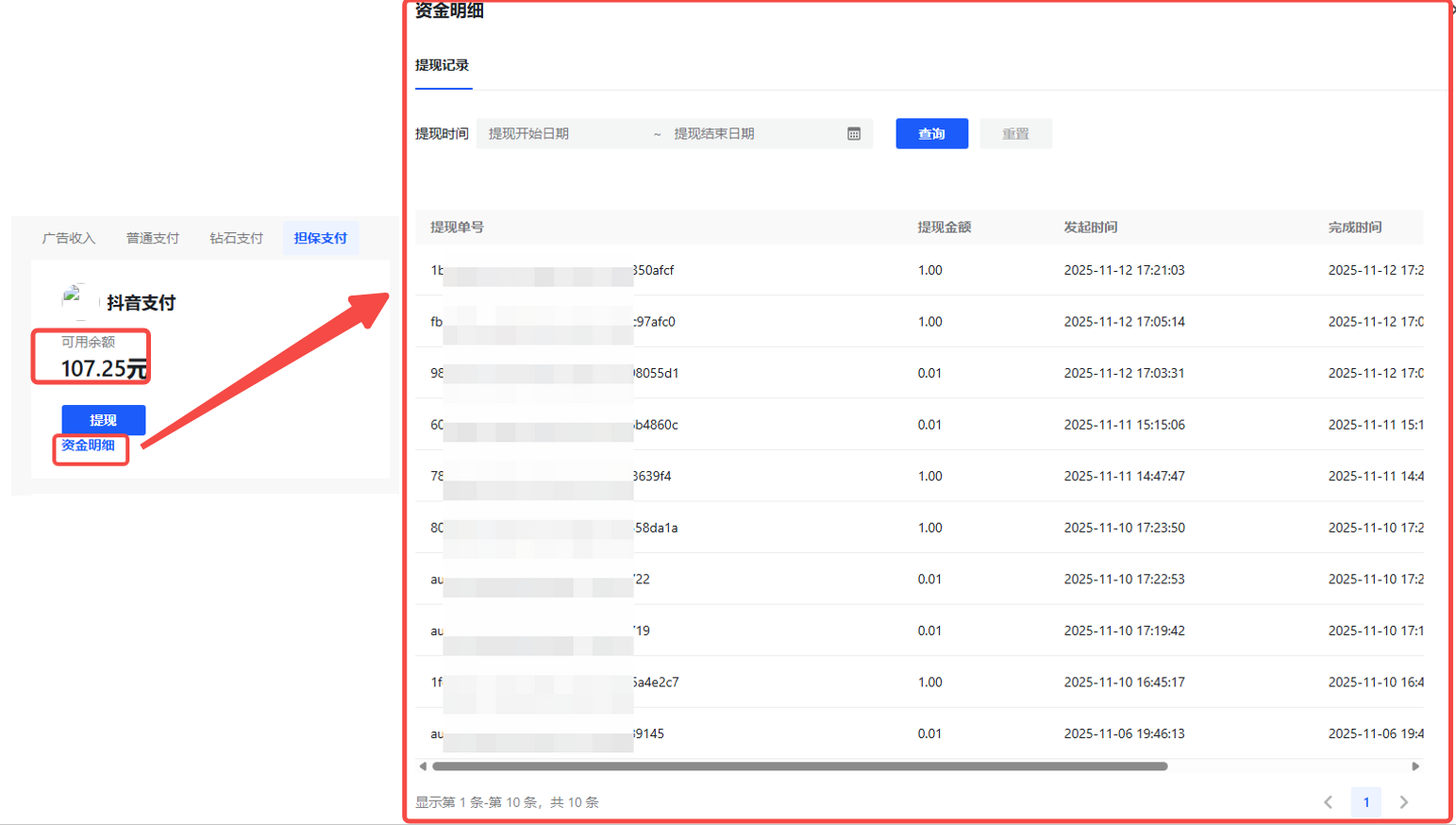Open the 资金明细 link
This screenshot has width=1456, height=825.
tap(88, 446)
